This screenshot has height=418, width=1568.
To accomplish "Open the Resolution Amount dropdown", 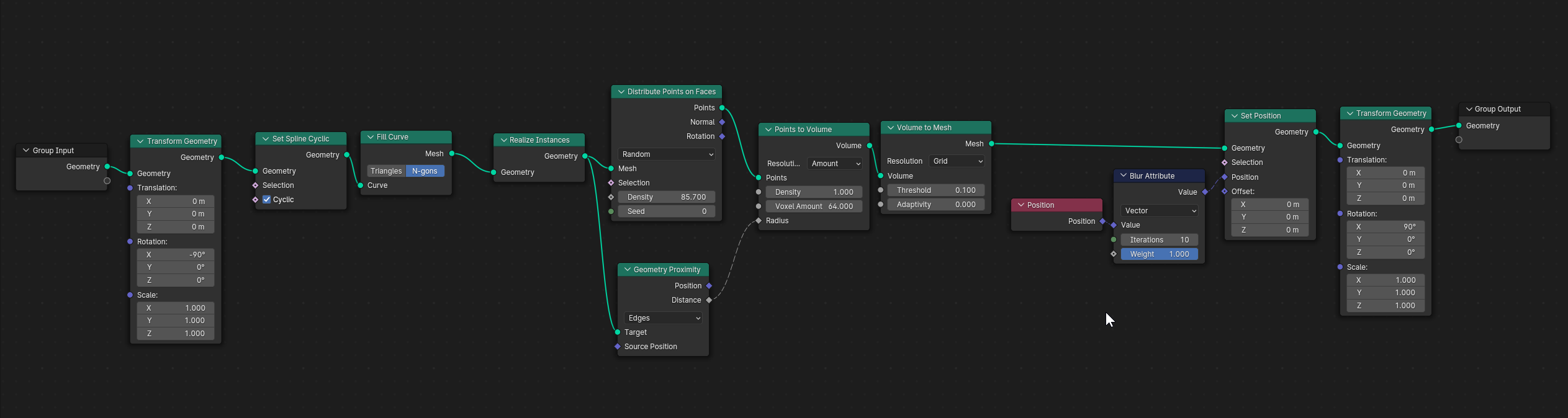I will click(x=835, y=164).
